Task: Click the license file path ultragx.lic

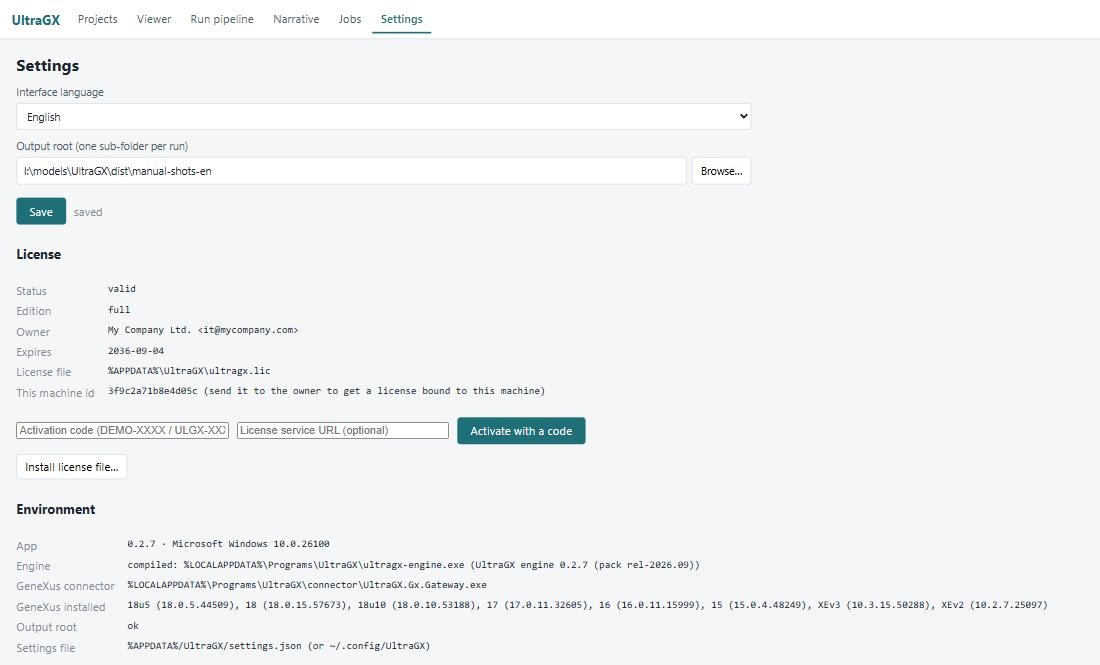Action: pyautogui.click(x=189, y=370)
